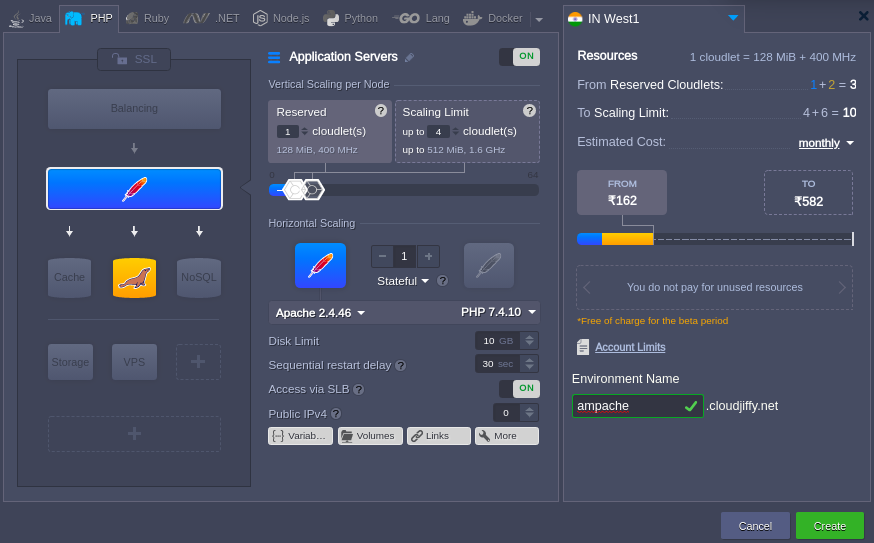The width and height of the screenshot is (874, 543).
Task: Enable the SSL option
Action: [134, 59]
